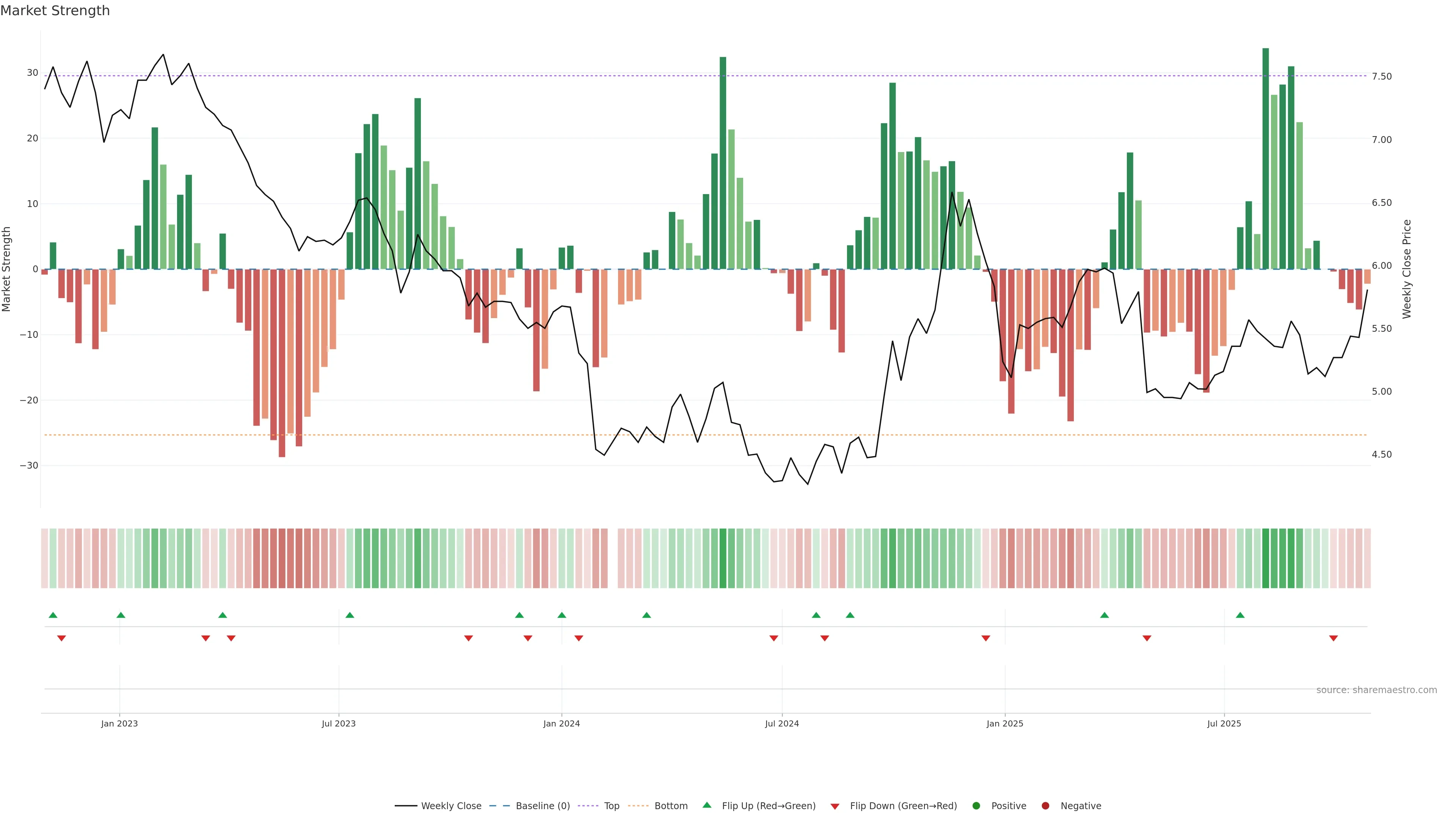The height and width of the screenshot is (819, 1456).
Task: Click green flip-up marker near Jul 2023
Action: click(x=350, y=615)
